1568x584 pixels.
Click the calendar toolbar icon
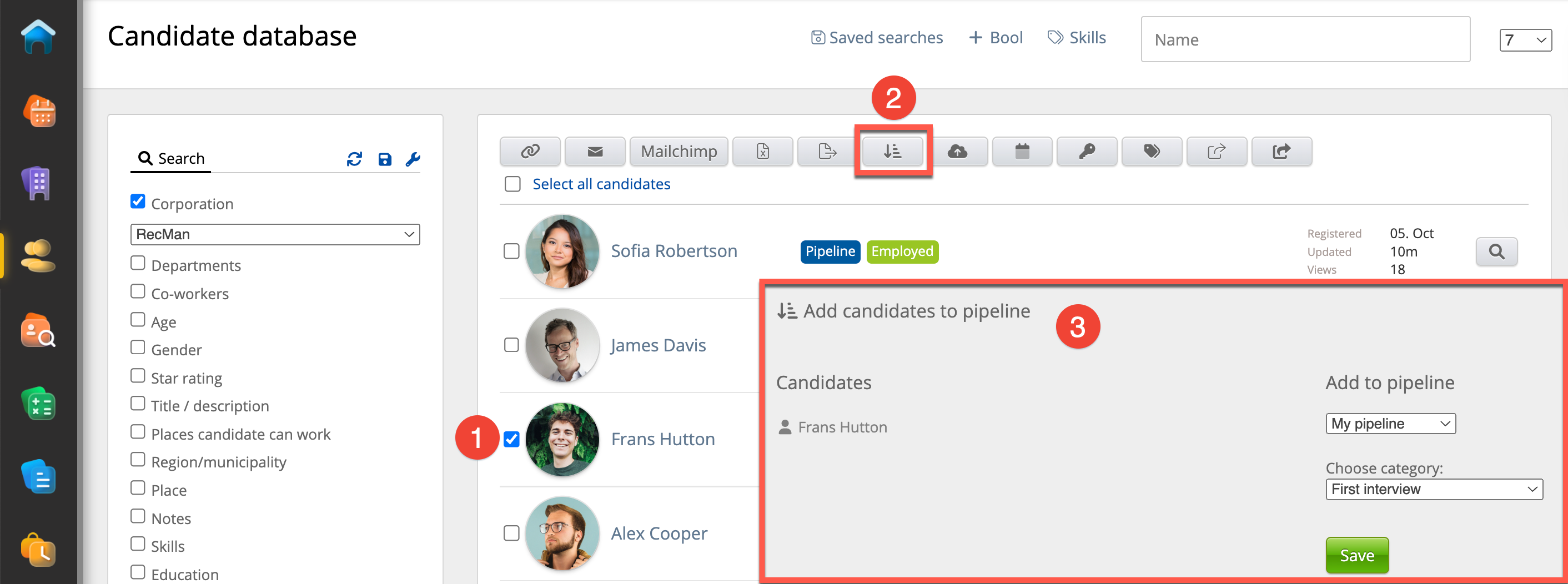point(1022,152)
